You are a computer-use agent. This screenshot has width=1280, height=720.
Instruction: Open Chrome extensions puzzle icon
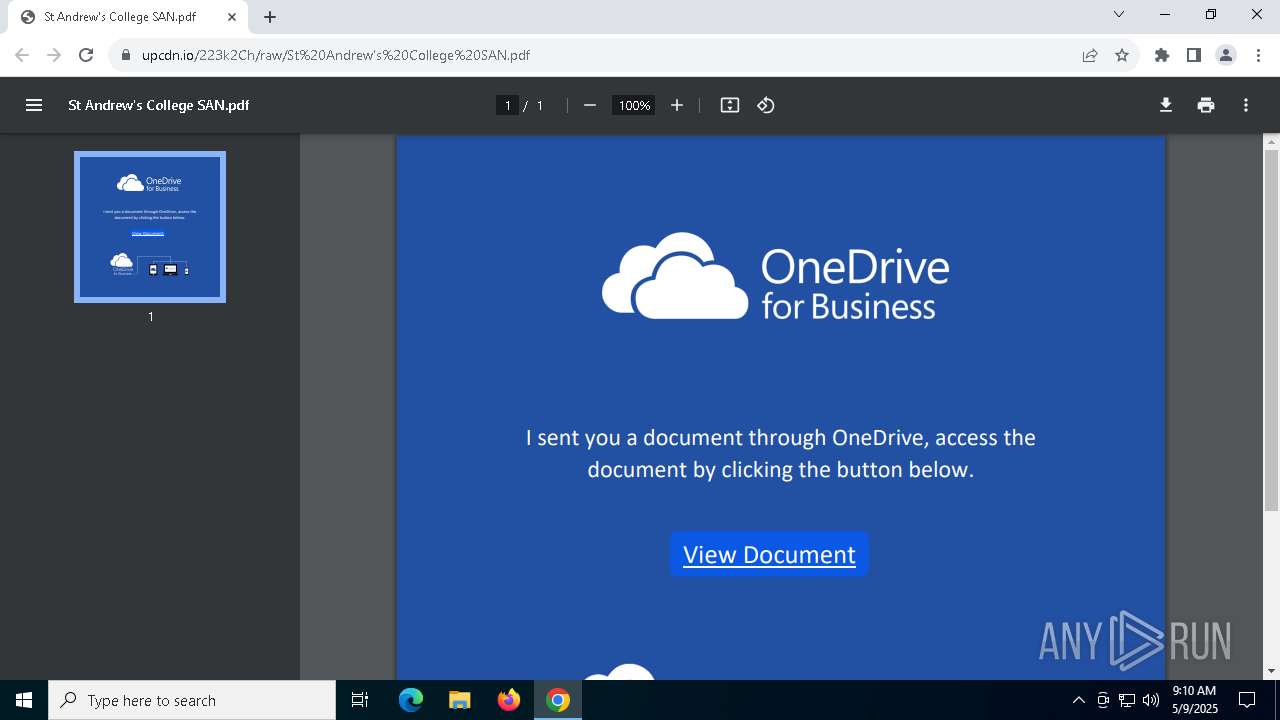click(1162, 55)
